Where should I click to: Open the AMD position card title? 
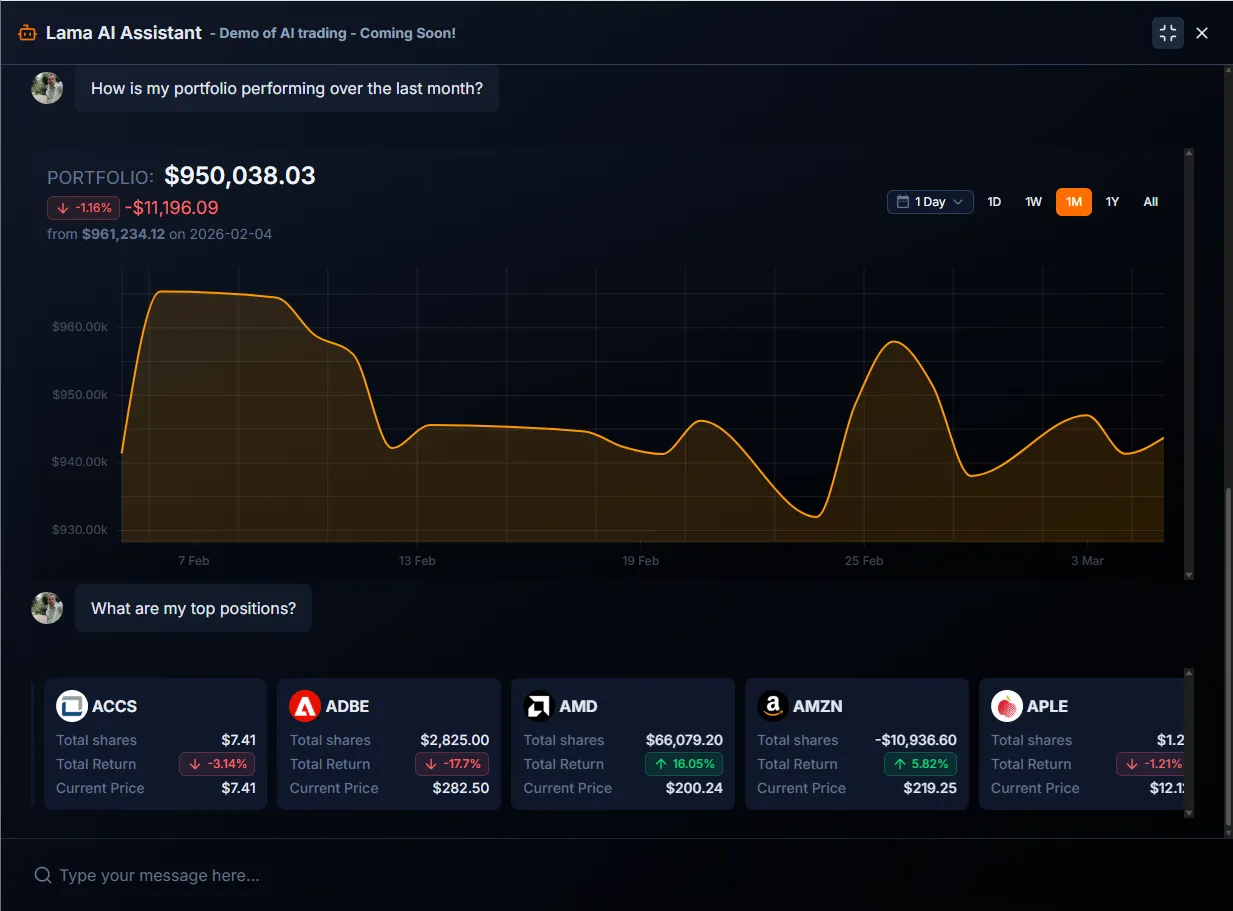click(x=578, y=706)
